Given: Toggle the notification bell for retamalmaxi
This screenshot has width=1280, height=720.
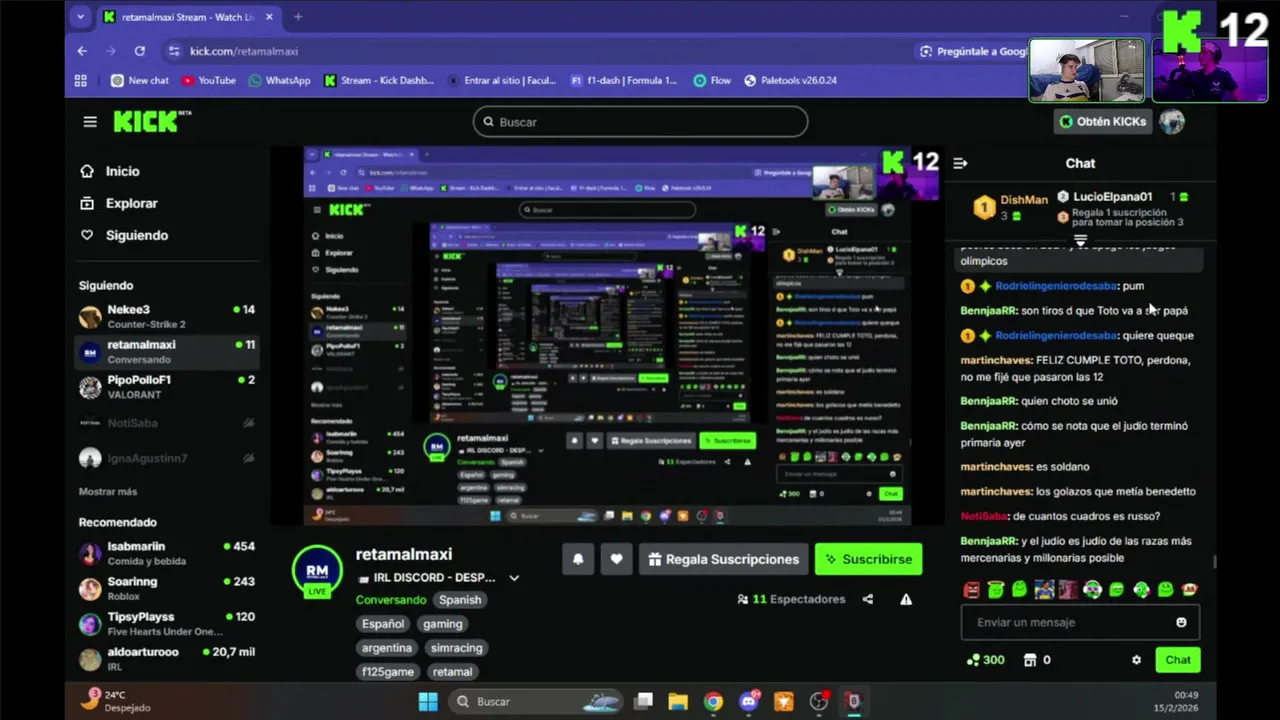Looking at the screenshot, I should (578, 559).
